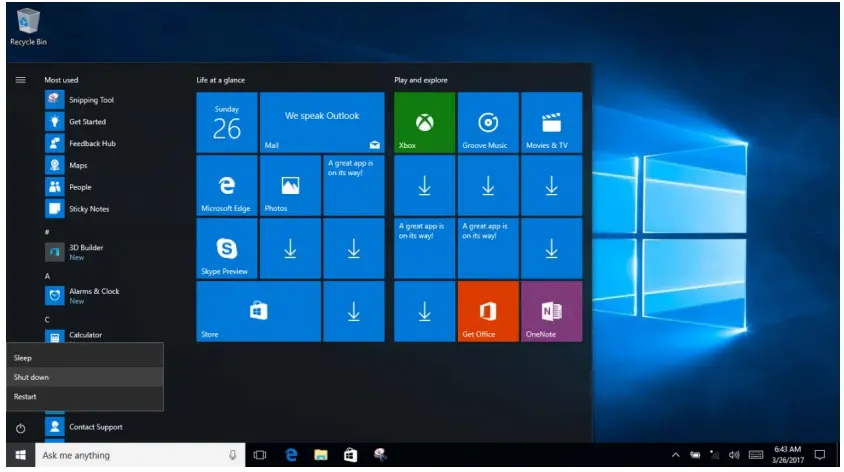Viewport: 844px width, 472px height.
Task: Show hidden system tray icons
Action: (675, 455)
